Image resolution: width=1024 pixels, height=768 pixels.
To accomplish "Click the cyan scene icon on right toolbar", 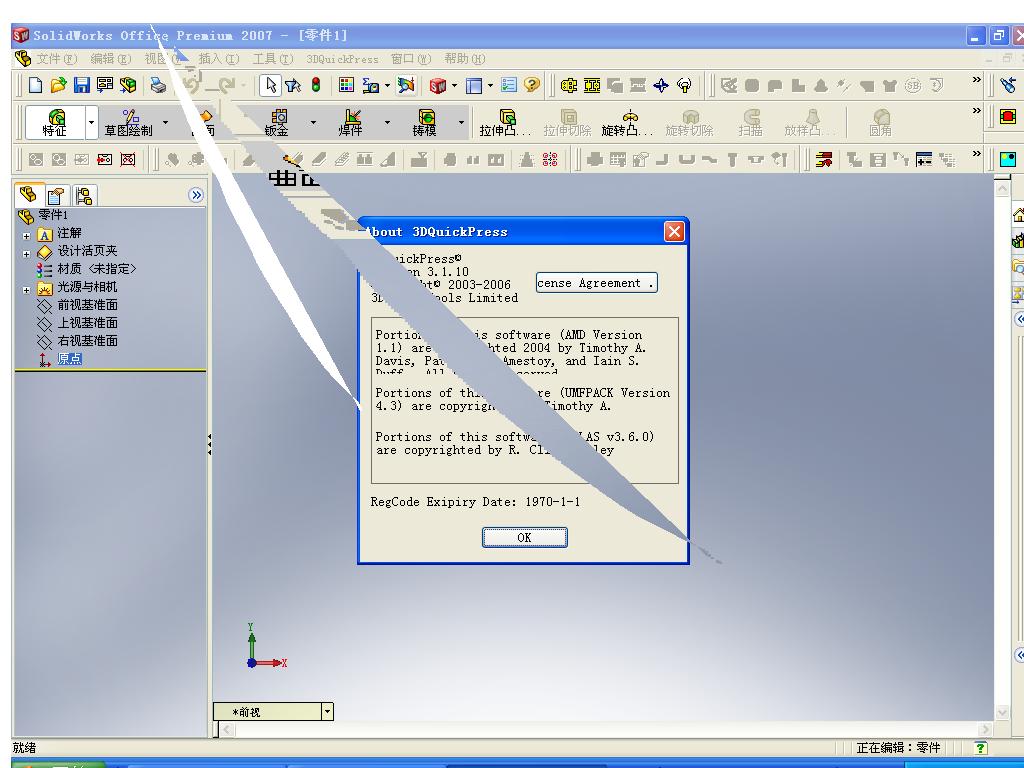I will pos(1008,159).
